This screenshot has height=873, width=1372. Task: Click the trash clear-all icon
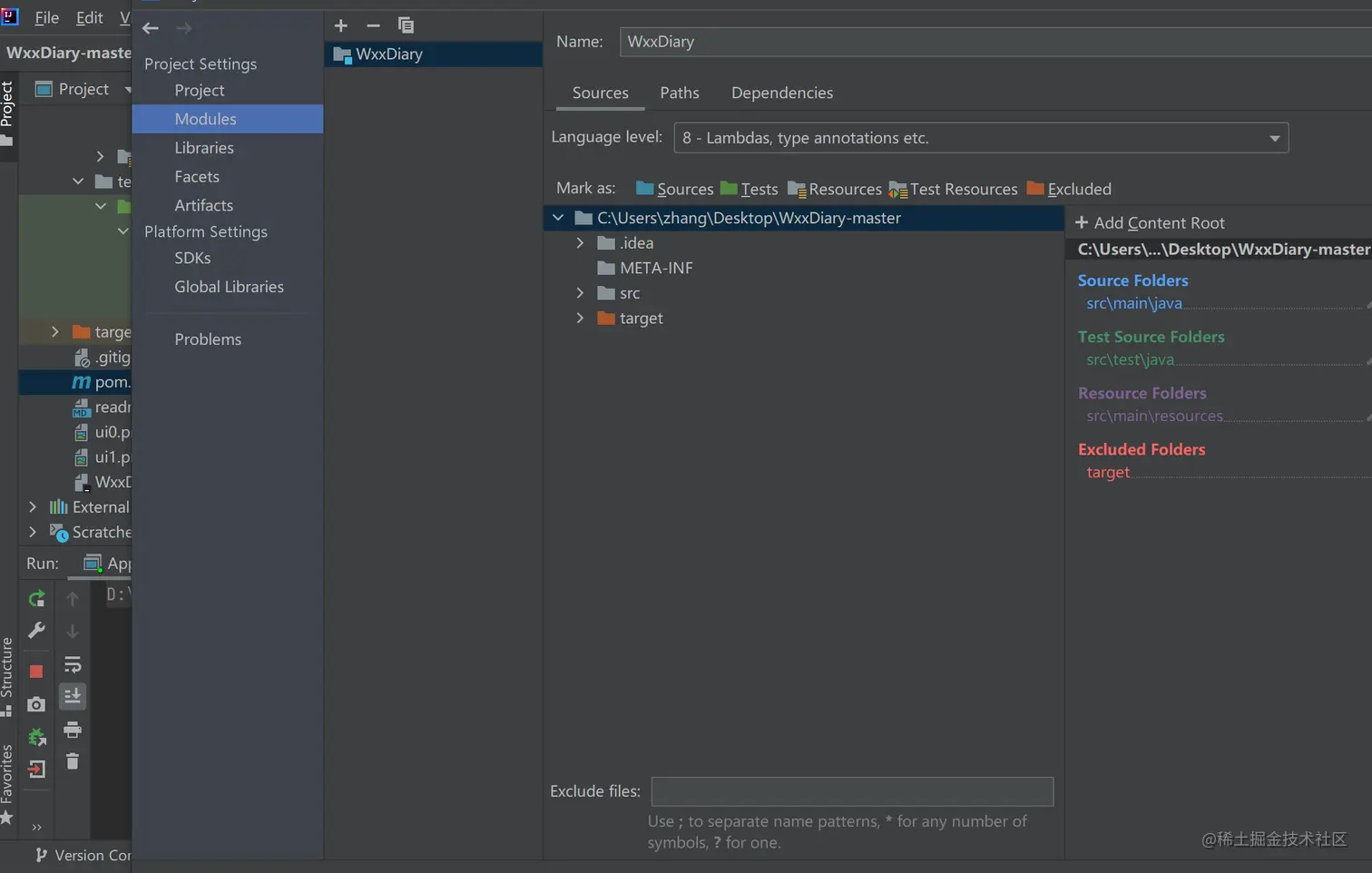tap(73, 761)
